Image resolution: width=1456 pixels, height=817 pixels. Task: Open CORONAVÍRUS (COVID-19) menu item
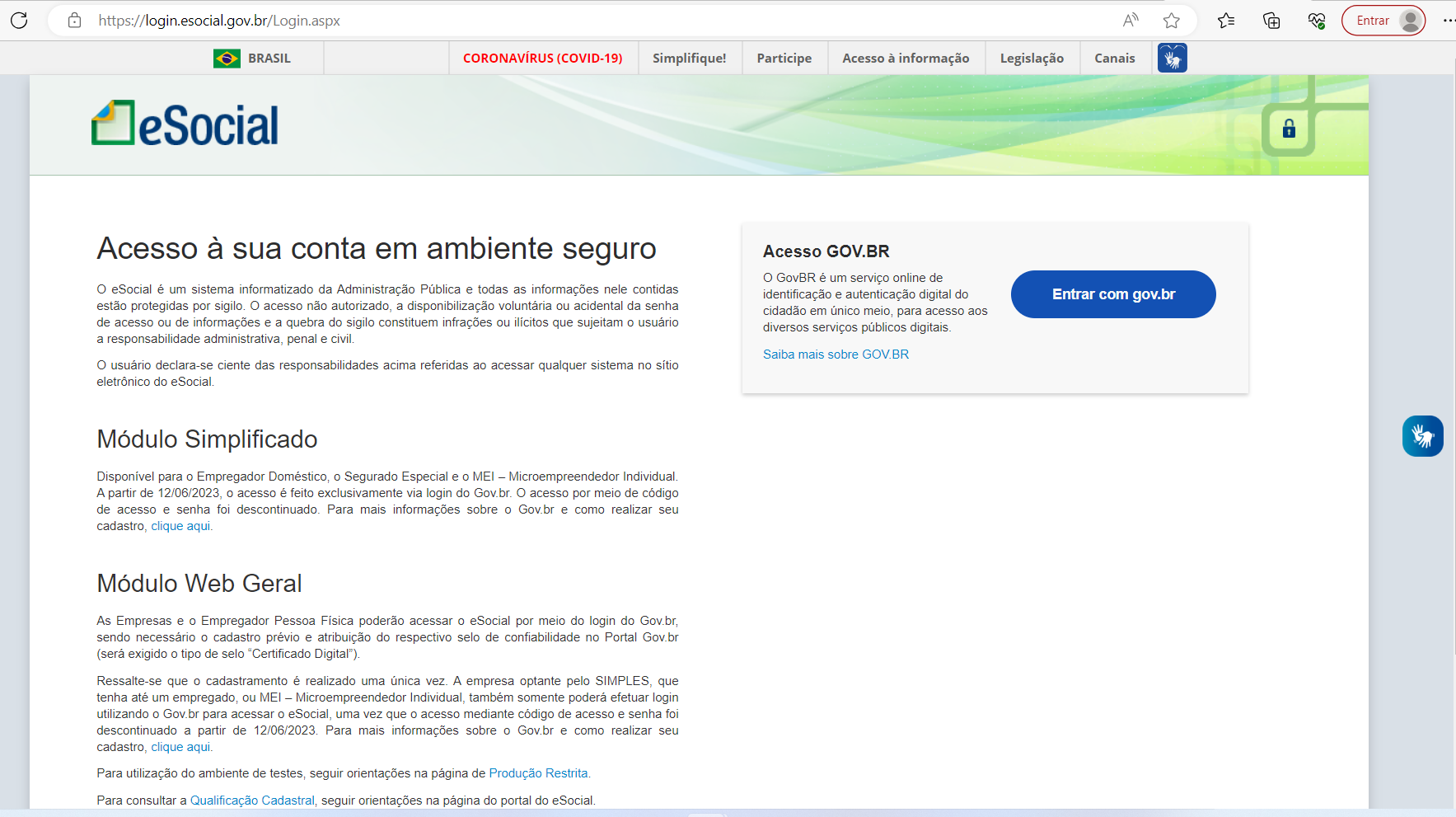543,59
